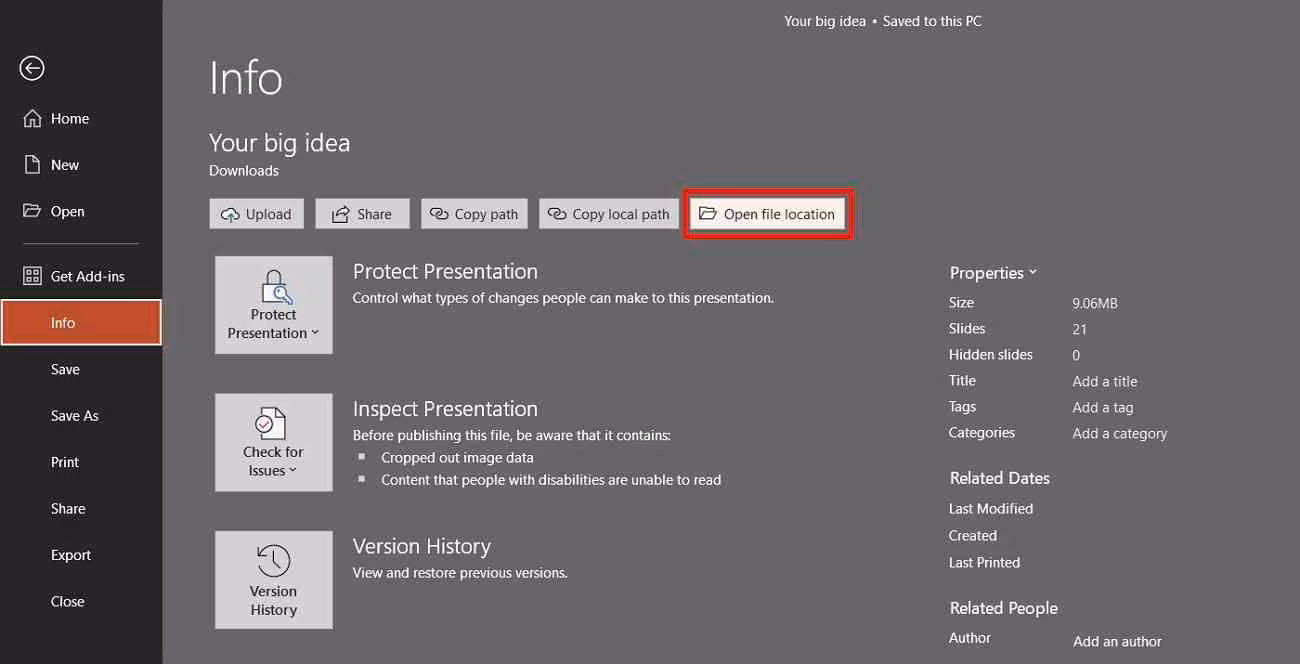Click the New document icon
1300x664 pixels.
32,165
